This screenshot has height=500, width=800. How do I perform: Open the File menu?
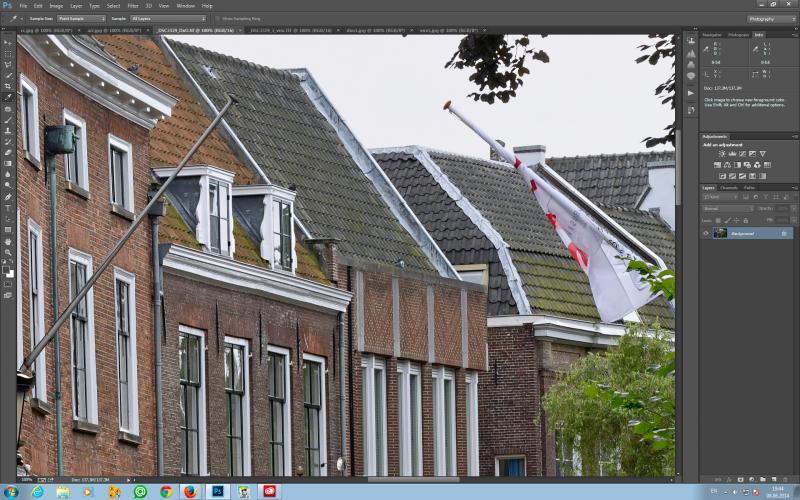pos(23,6)
